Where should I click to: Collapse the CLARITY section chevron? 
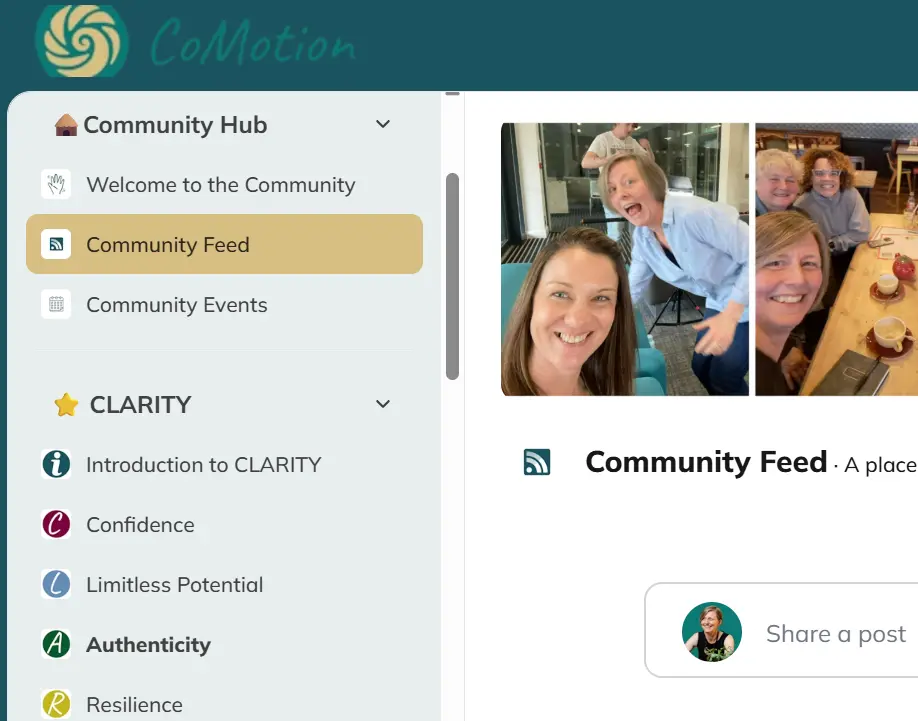pos(383,404)
